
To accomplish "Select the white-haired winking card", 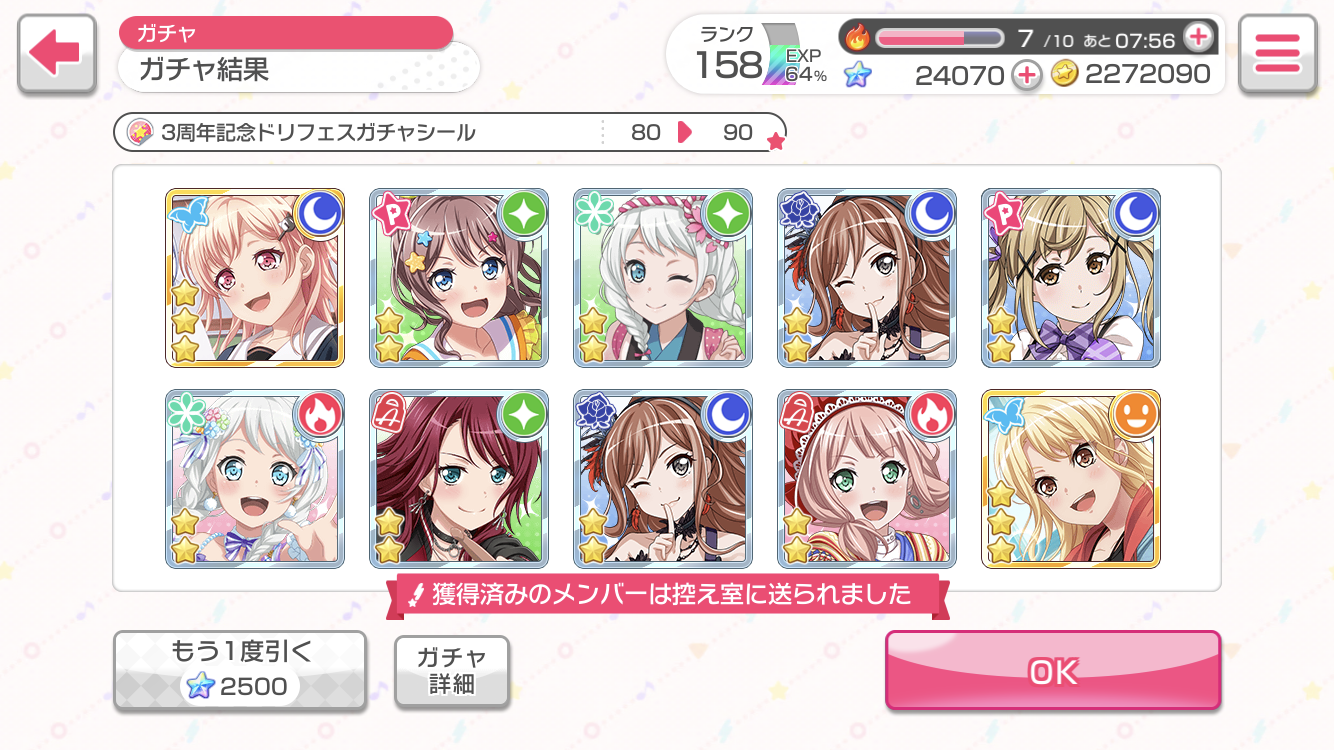I will 663,278.
